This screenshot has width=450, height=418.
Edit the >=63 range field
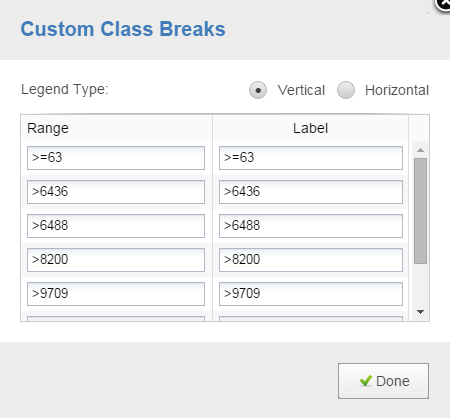116,158
